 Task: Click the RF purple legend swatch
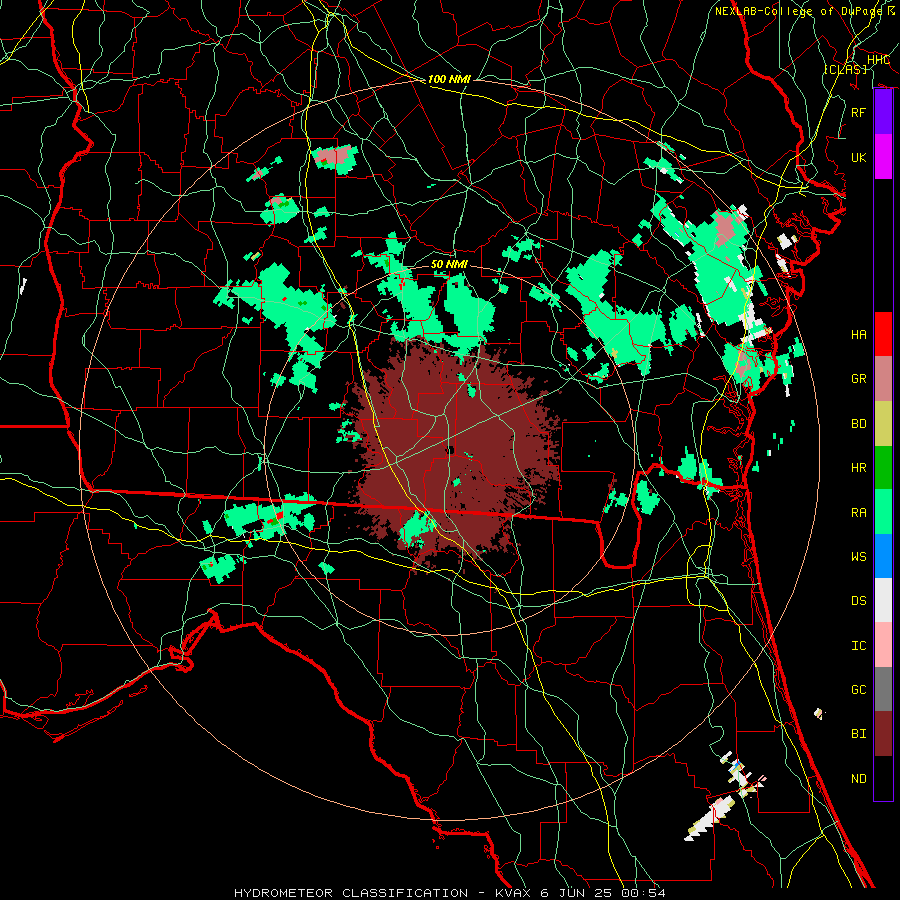(x=883, y=112)
